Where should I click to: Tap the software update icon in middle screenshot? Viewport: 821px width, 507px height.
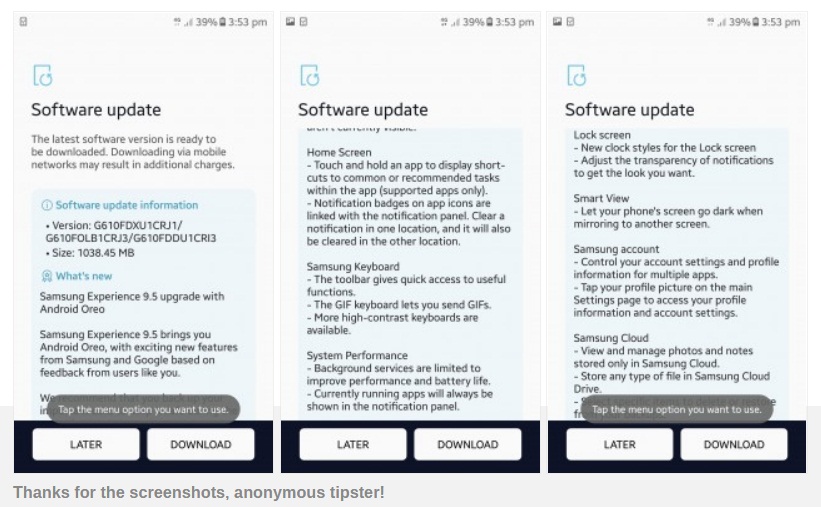point(309,76)
